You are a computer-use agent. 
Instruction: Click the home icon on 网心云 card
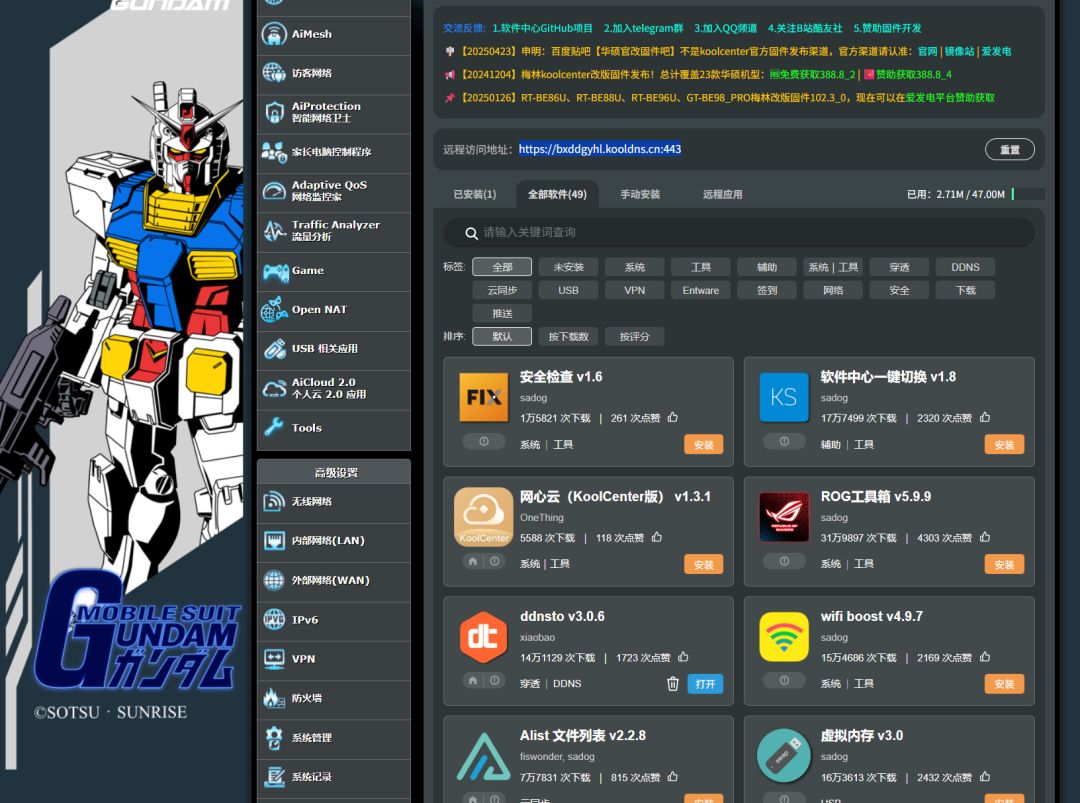click(x=472, y=561)
